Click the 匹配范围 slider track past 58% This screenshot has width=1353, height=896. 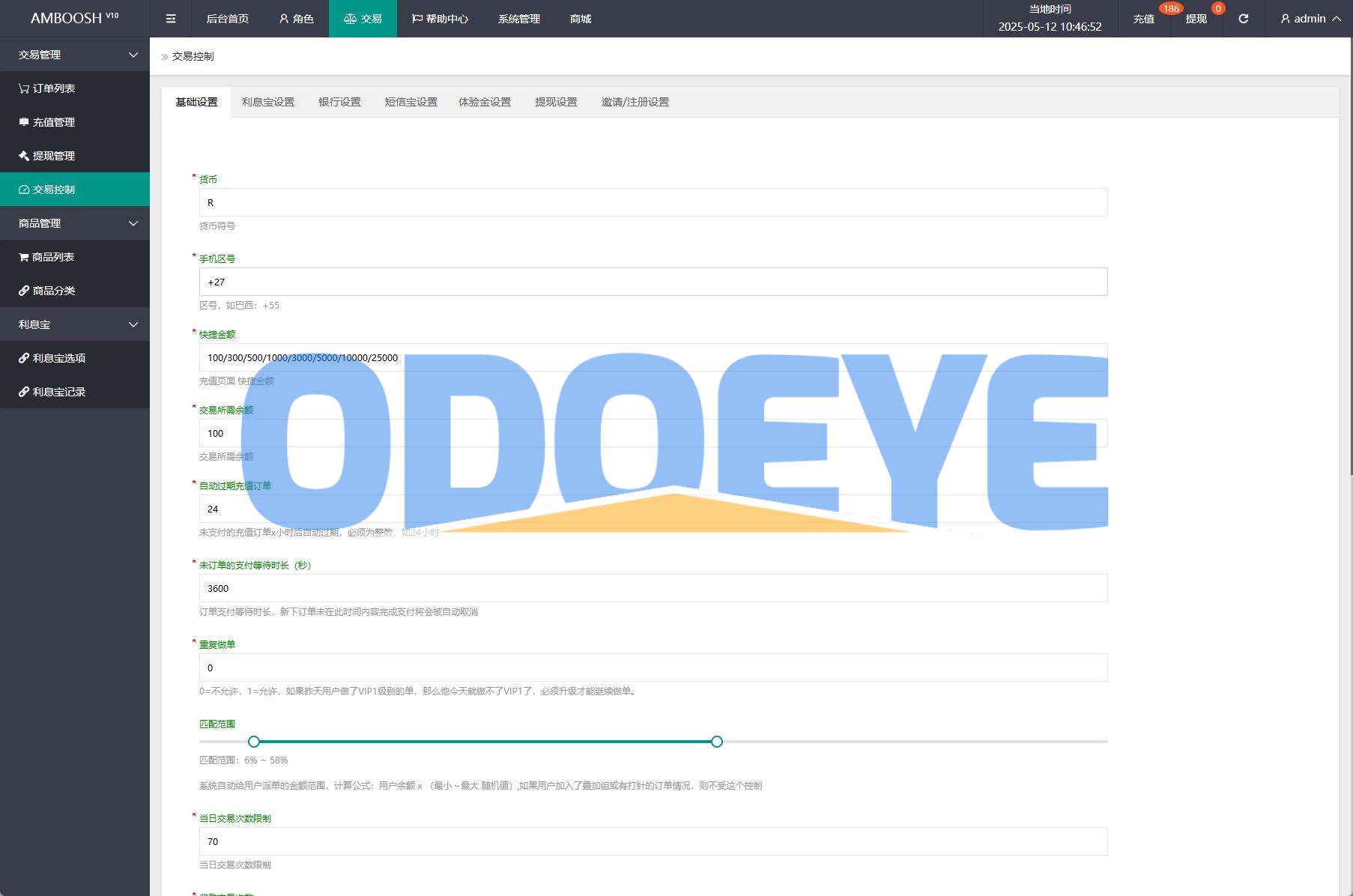914,742
